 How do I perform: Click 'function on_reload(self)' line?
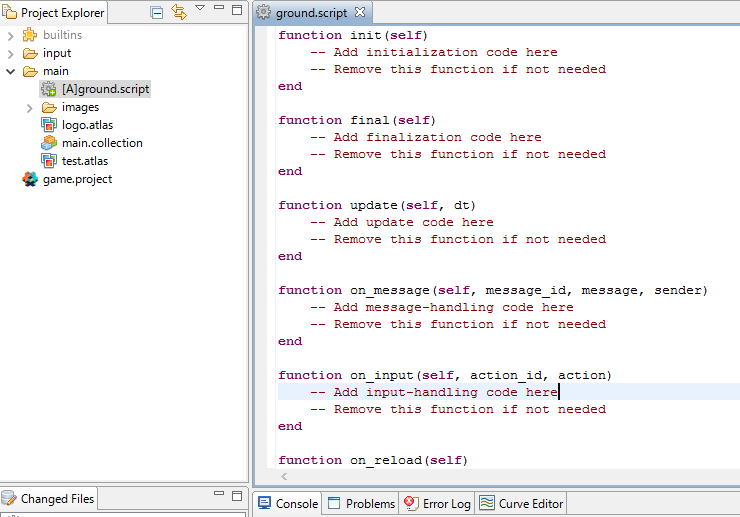tap(373, 460)
